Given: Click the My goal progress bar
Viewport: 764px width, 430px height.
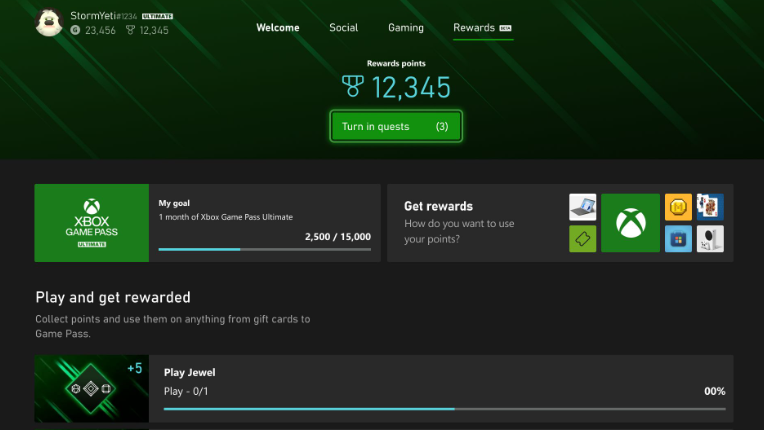Looking at the screenshot, I should [x=265, y=249].
